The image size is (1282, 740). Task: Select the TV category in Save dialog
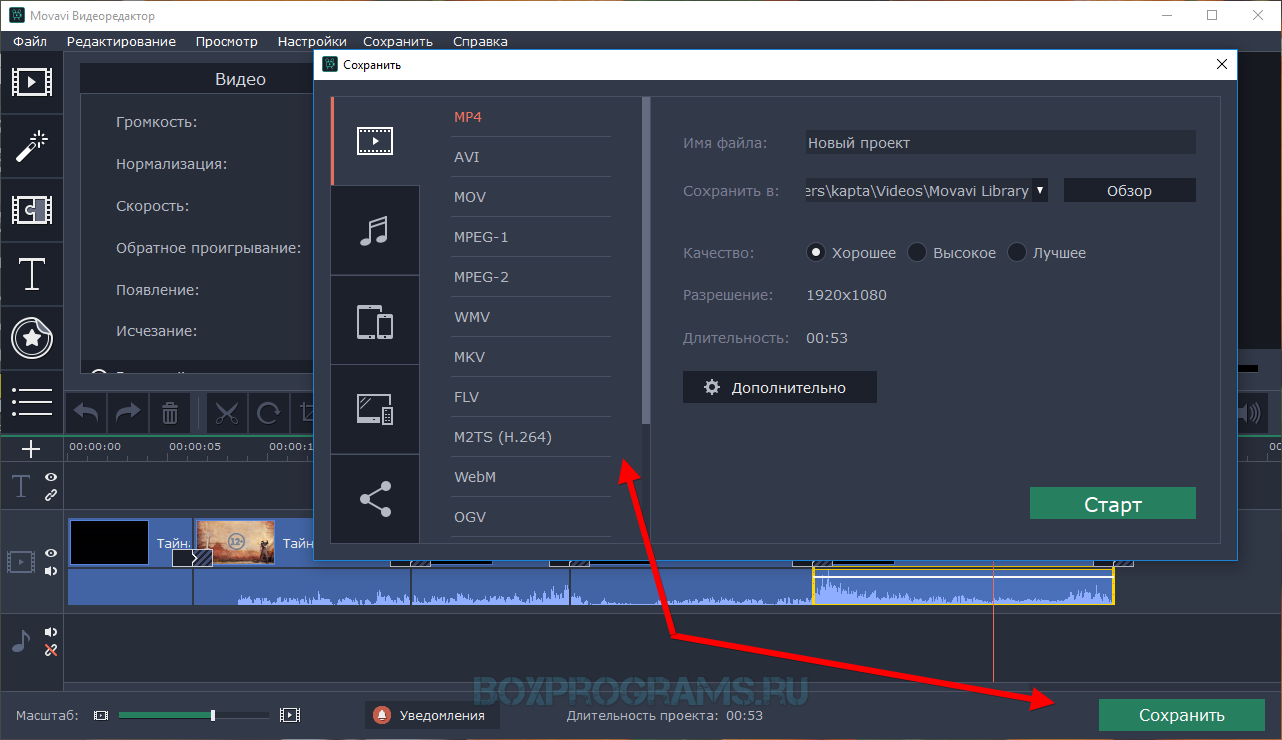point(375,410)
